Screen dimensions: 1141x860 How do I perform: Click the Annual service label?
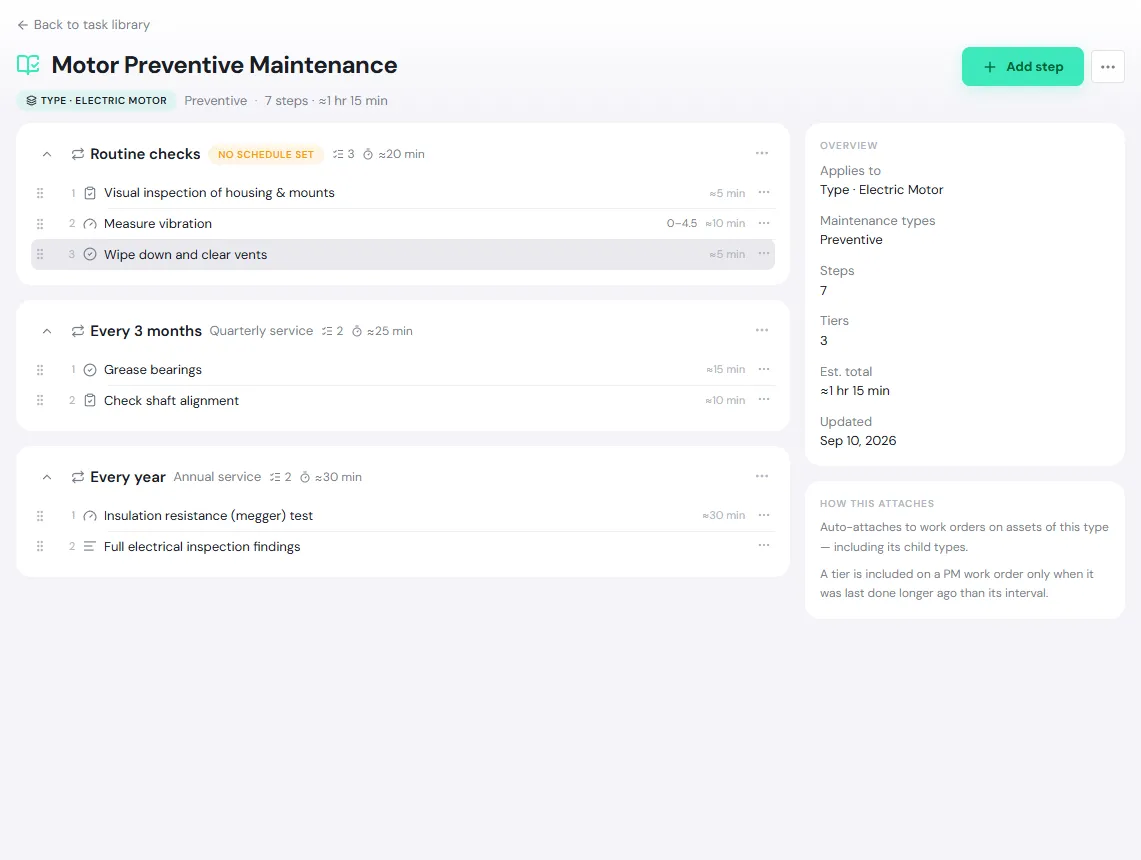pos(217,477)
